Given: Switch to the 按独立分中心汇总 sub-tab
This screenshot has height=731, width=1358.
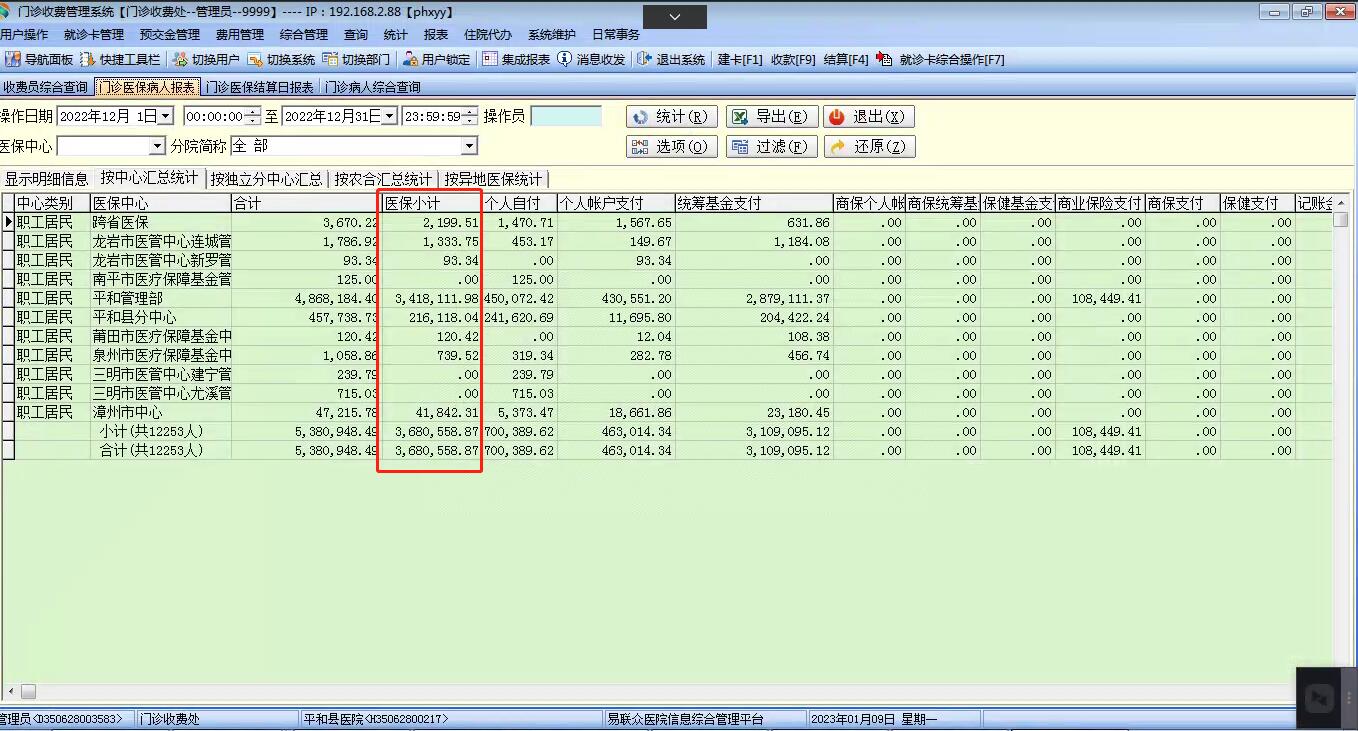Looking at the screenshot, I should pos(267,179).
